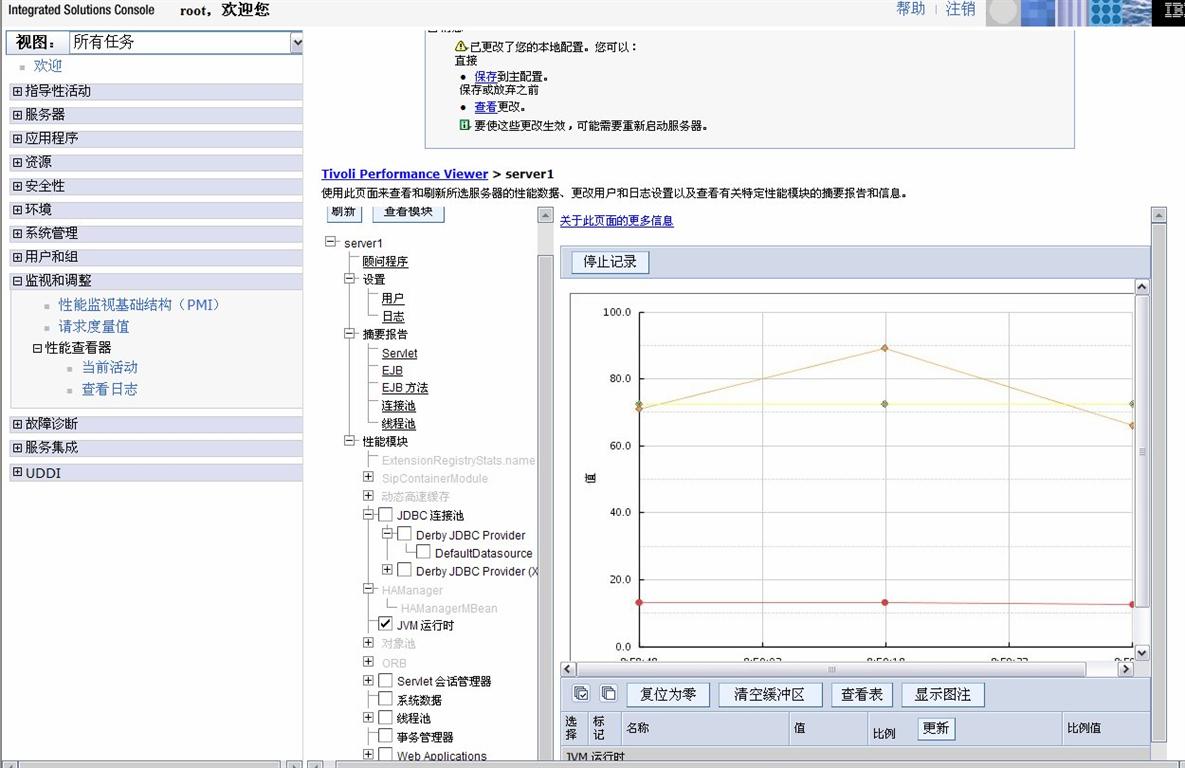Click the info icon beside 要使这些更改生效
This screenshot has height=768, width=1185.
tap(465, 125)
